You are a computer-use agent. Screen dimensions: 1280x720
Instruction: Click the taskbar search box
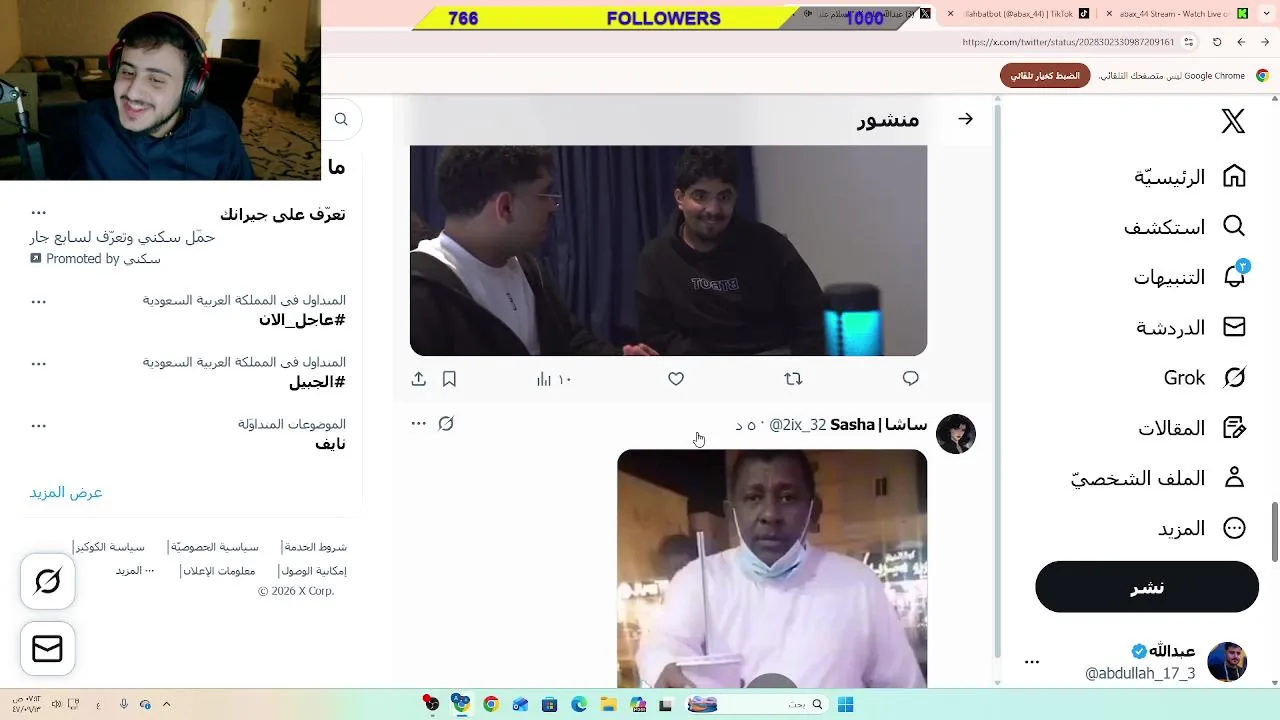tap(756, 704)
